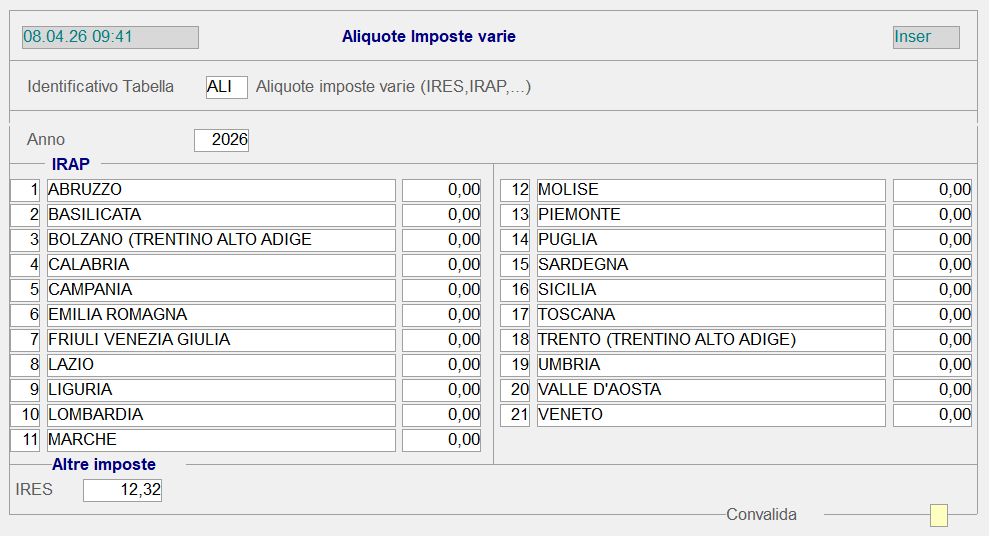This screenshot has height=536, width=989.
Task: Click the Convalida confirmation box
Action: (x=938, y=515)
